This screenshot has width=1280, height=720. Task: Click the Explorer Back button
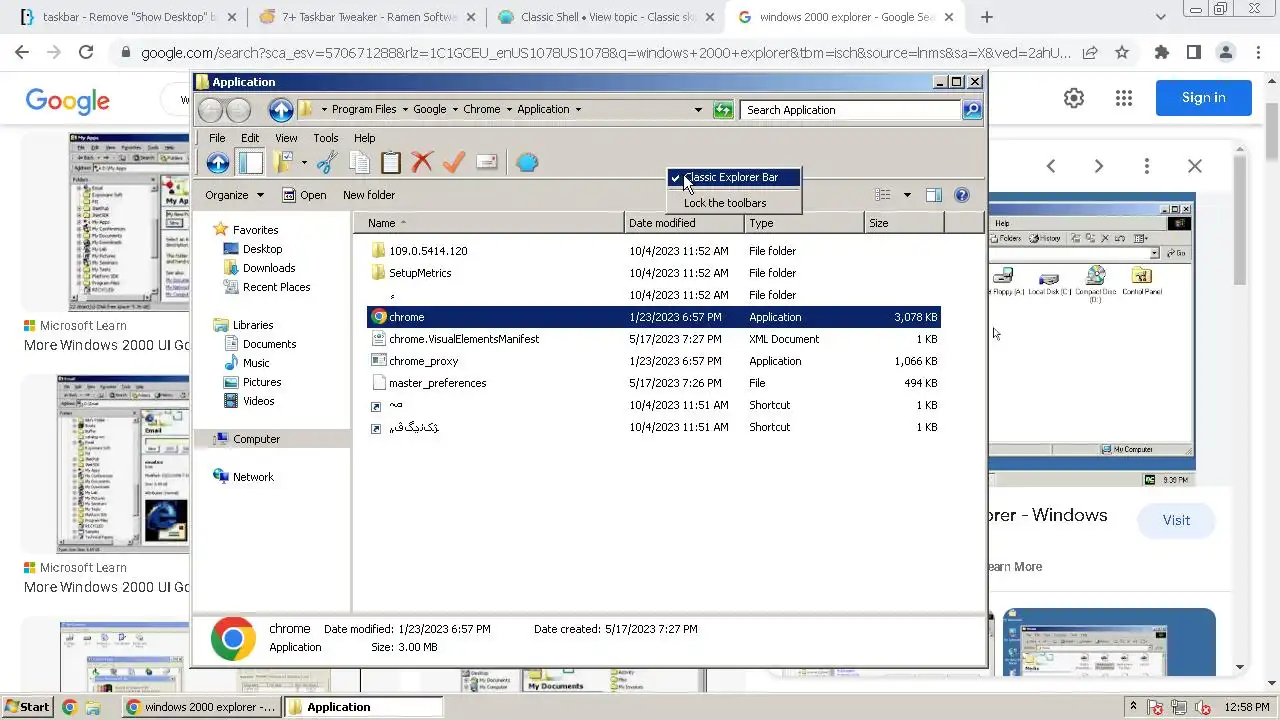pos(210,110)
